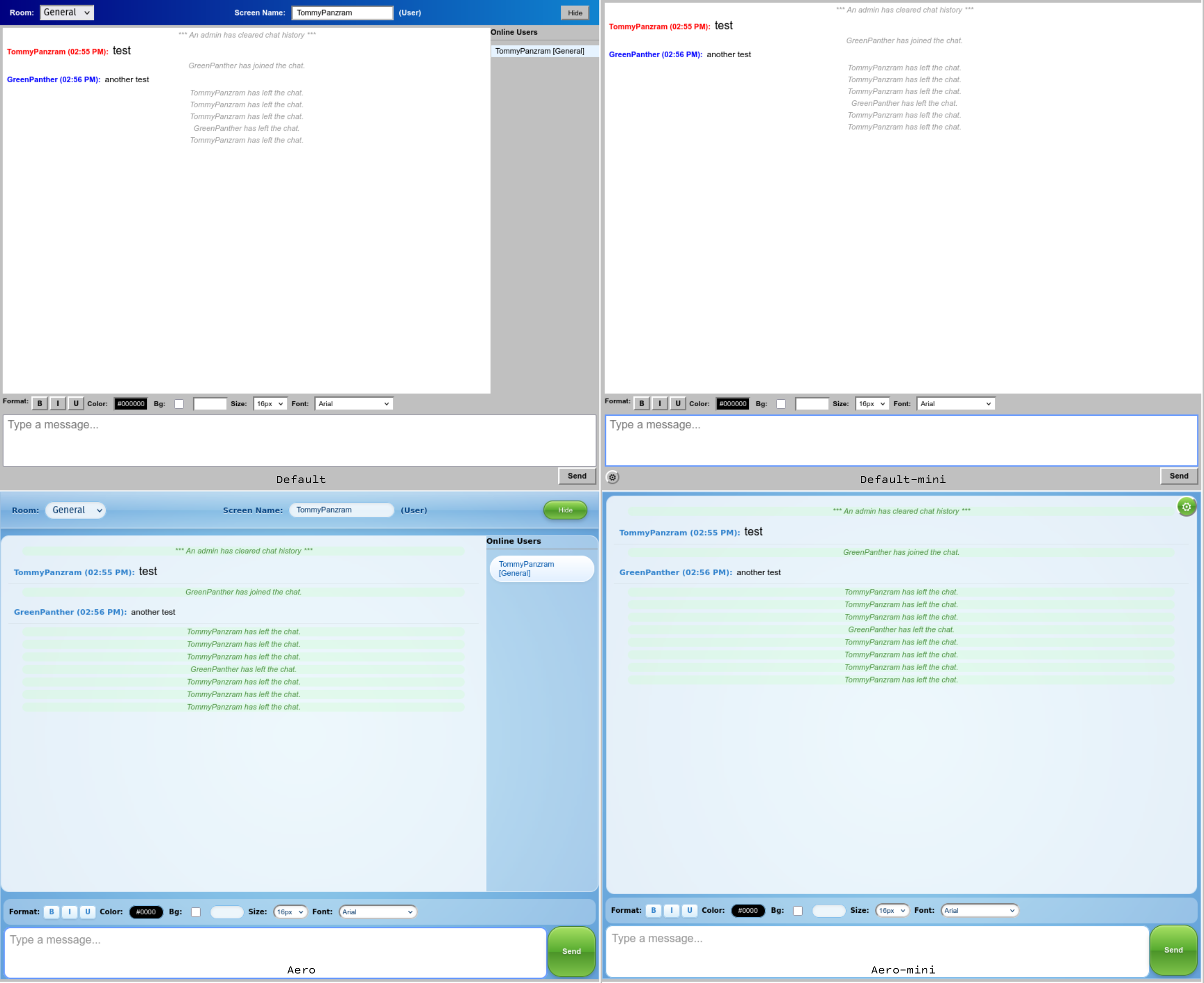Select TommyPanzram [General] in Aero online users list
This screenshot has height=983, width=1204.
tap(526, 569)
